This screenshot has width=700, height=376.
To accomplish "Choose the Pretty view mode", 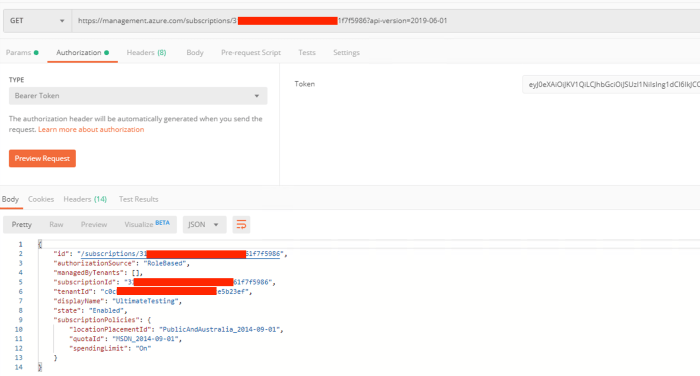I will pyautogui.click(x=21, y=225).
